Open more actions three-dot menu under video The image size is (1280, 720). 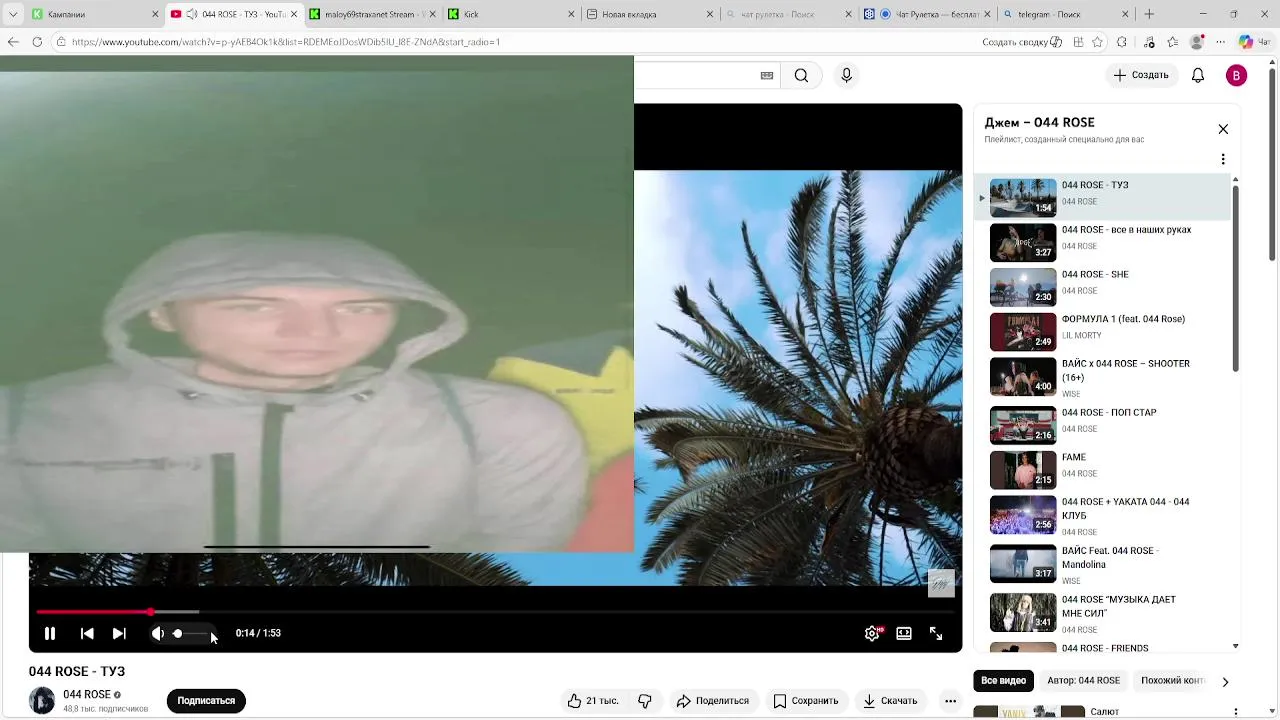(x=950, y=701)
